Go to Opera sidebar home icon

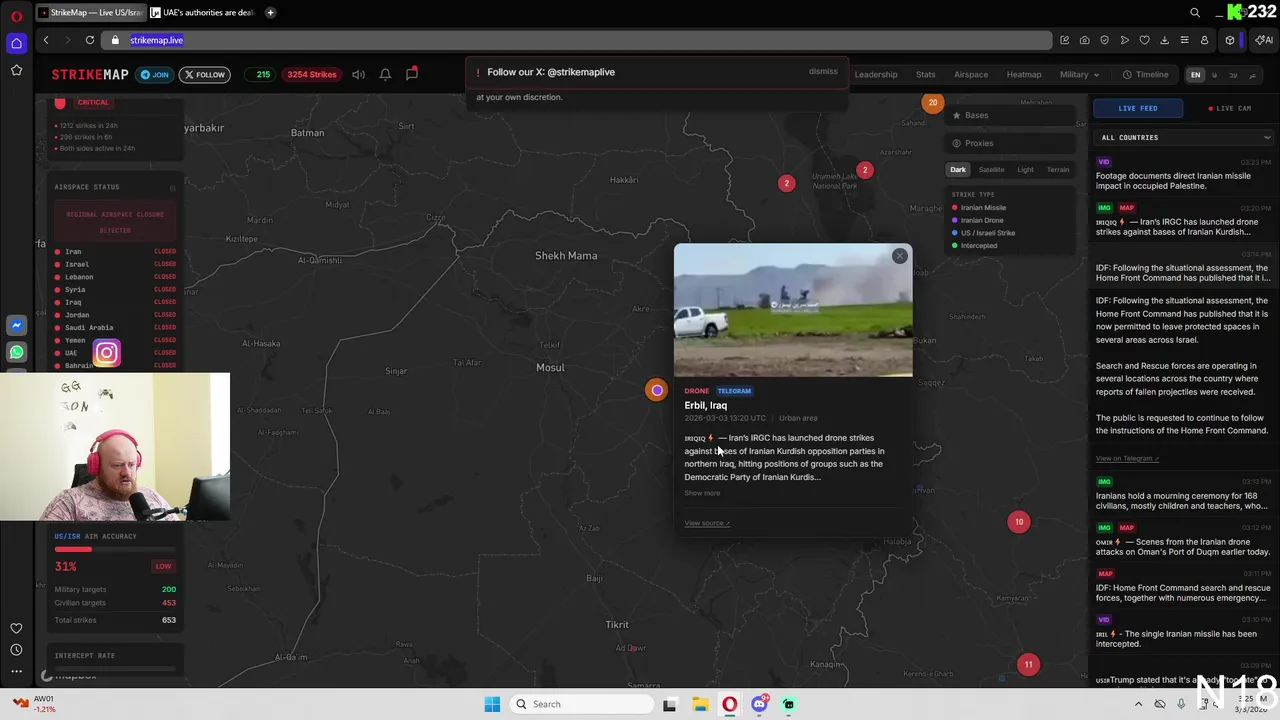coord(16,43)
